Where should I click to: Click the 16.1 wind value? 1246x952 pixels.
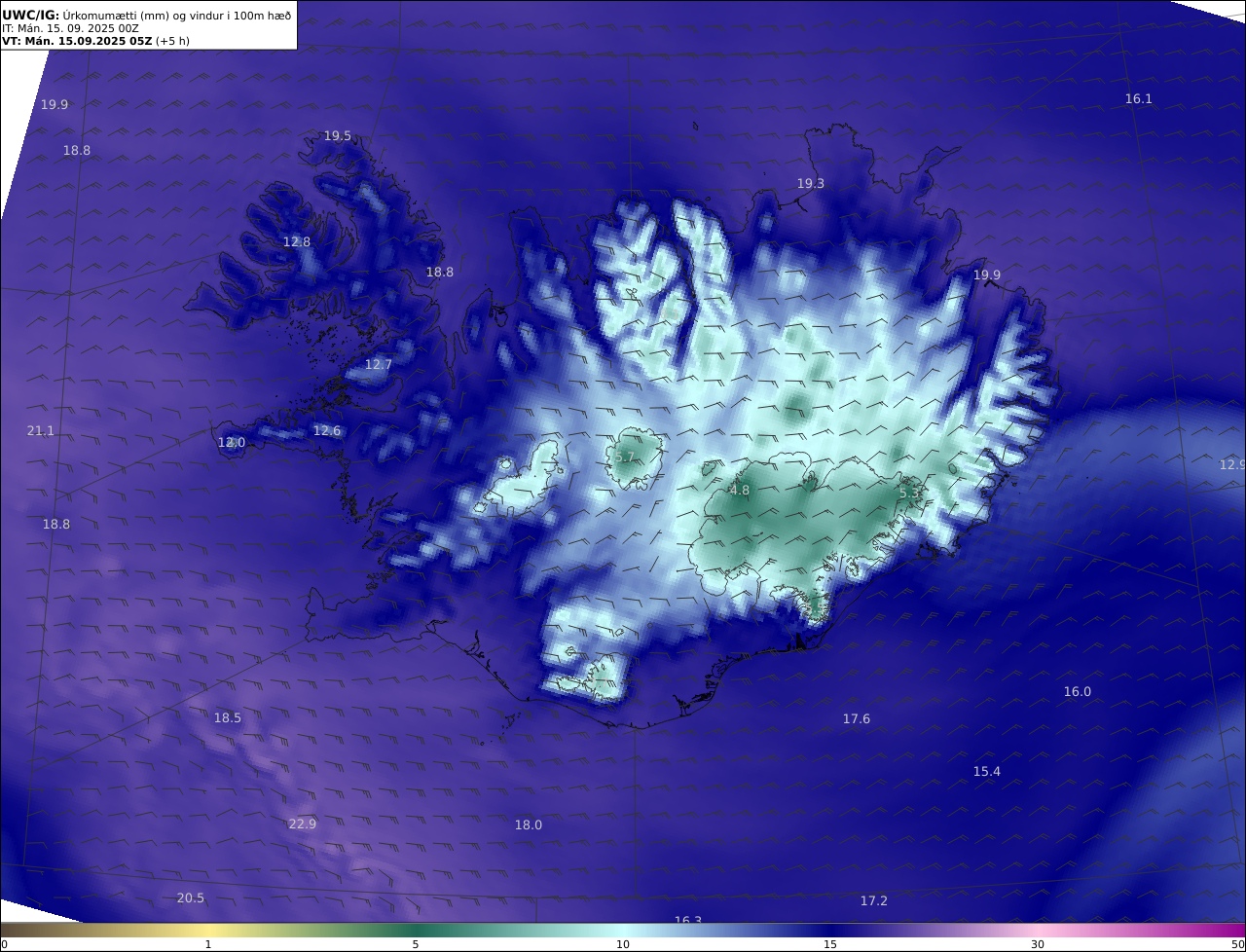click(1138, 98)
